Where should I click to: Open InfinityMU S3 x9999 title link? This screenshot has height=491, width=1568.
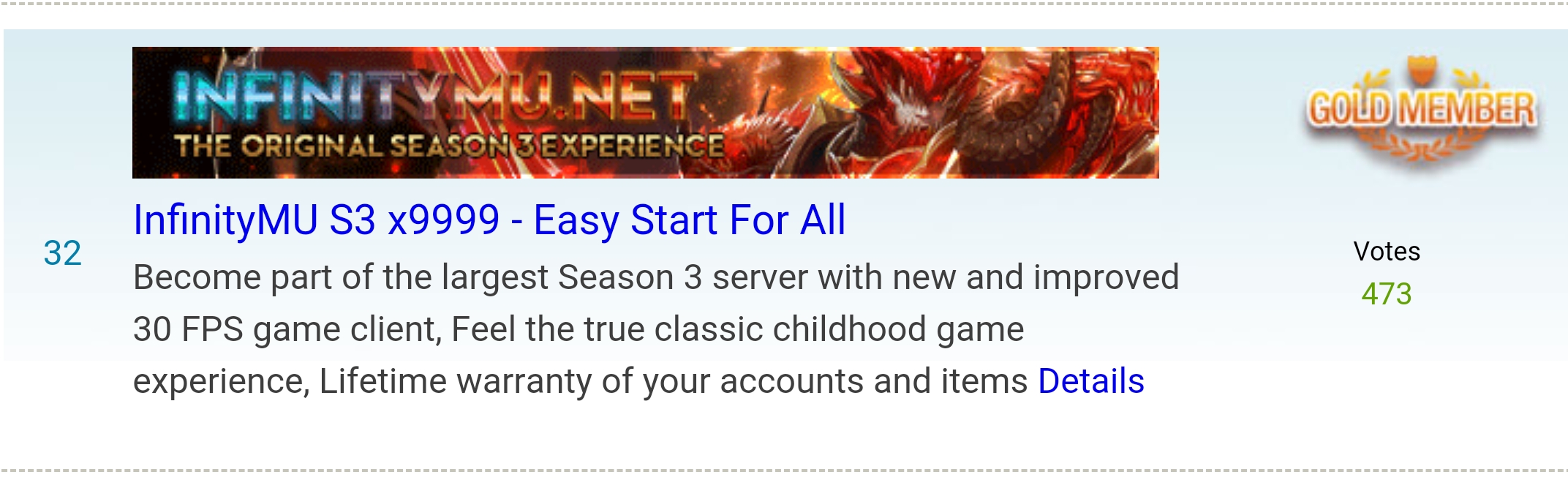point(489,220)
